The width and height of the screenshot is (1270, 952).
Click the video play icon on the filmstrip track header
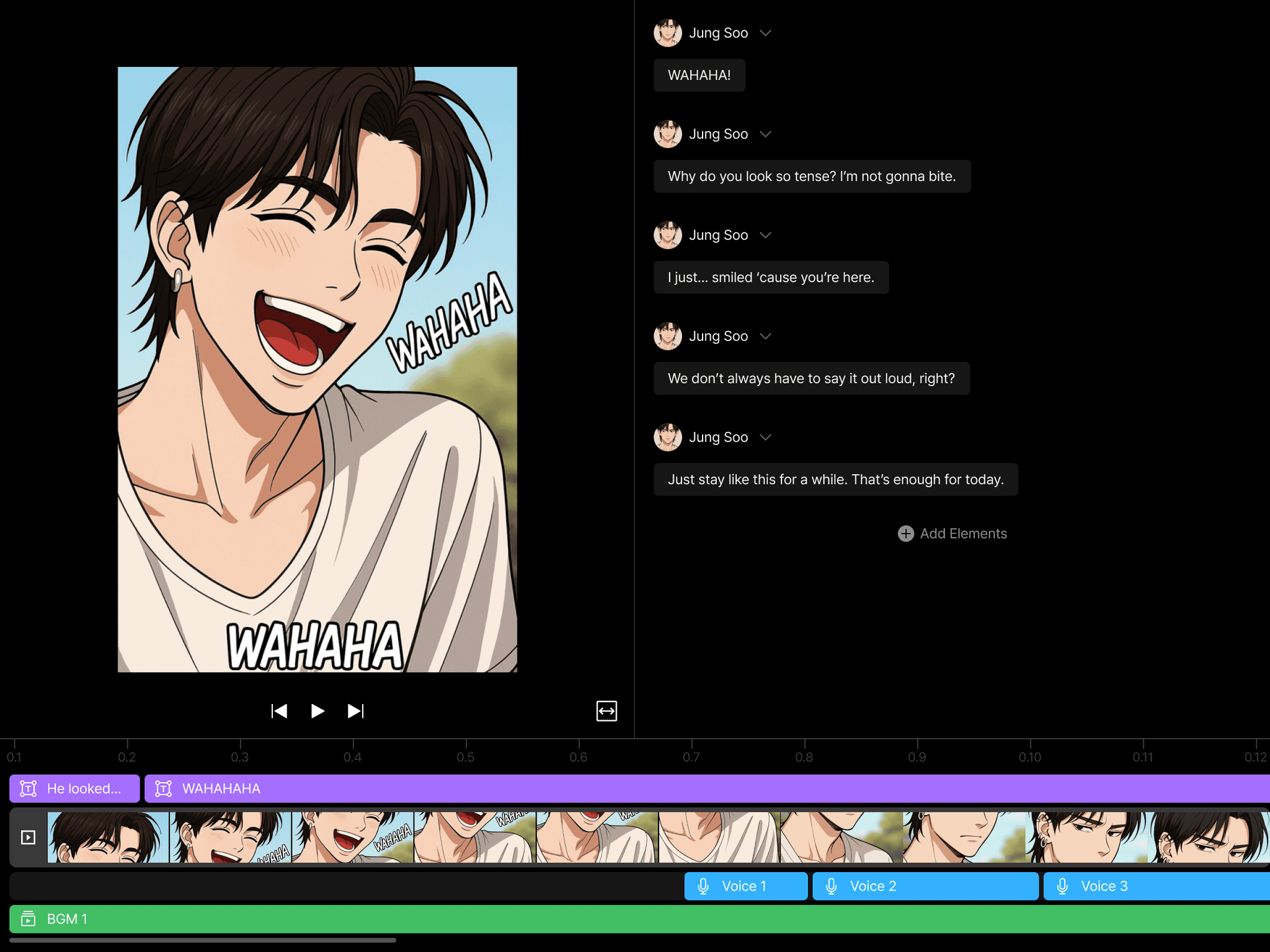click(x=28, y=836)
